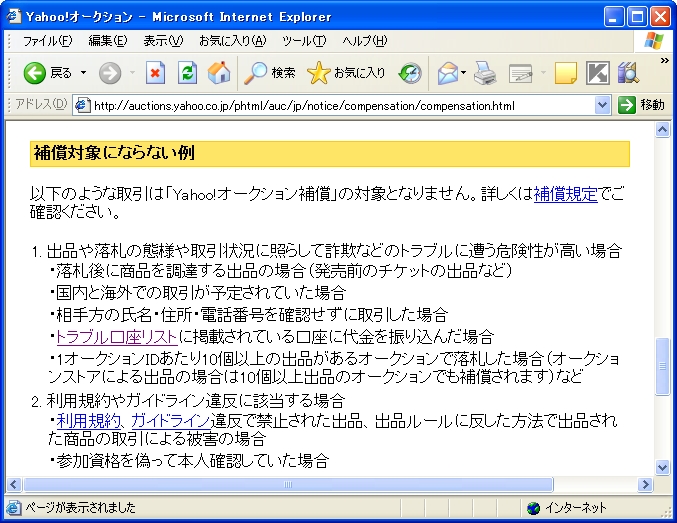
Task: Click the address bar URL field
Action: pos(341,105)
